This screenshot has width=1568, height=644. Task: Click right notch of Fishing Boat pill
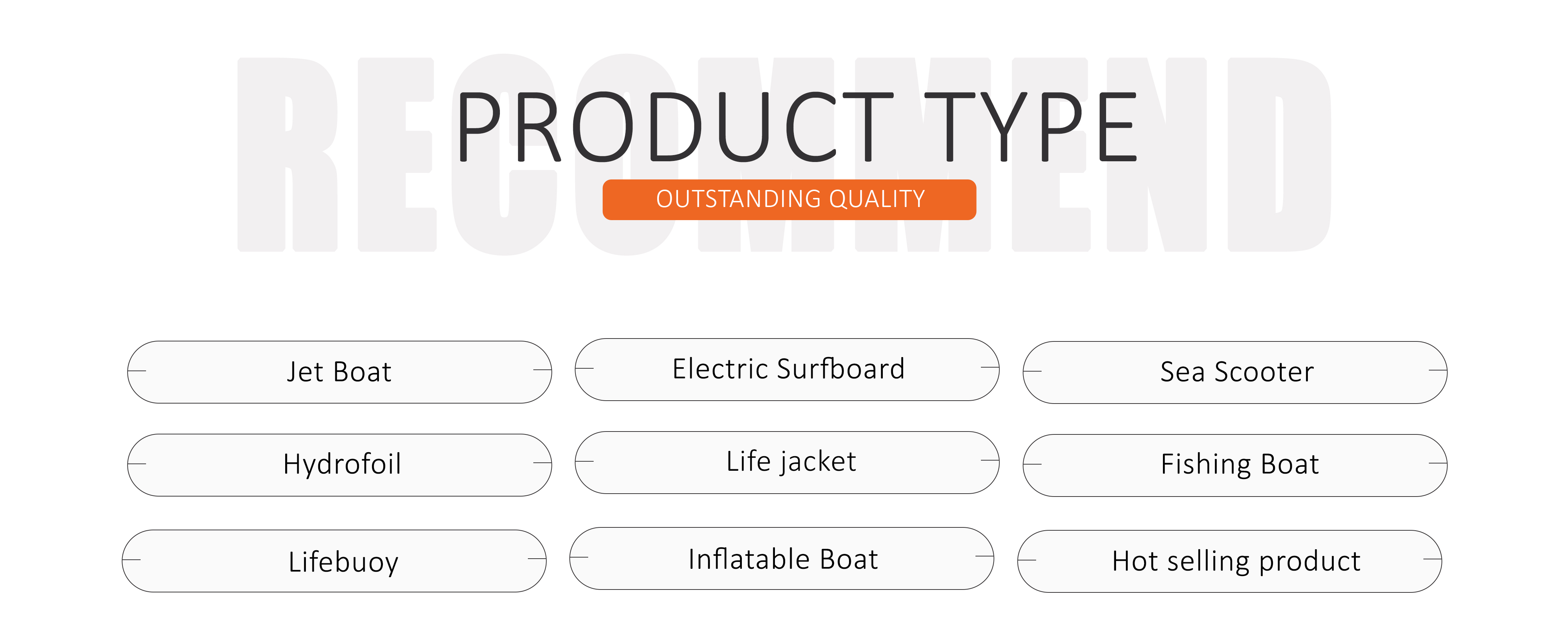click(1438, 463)
